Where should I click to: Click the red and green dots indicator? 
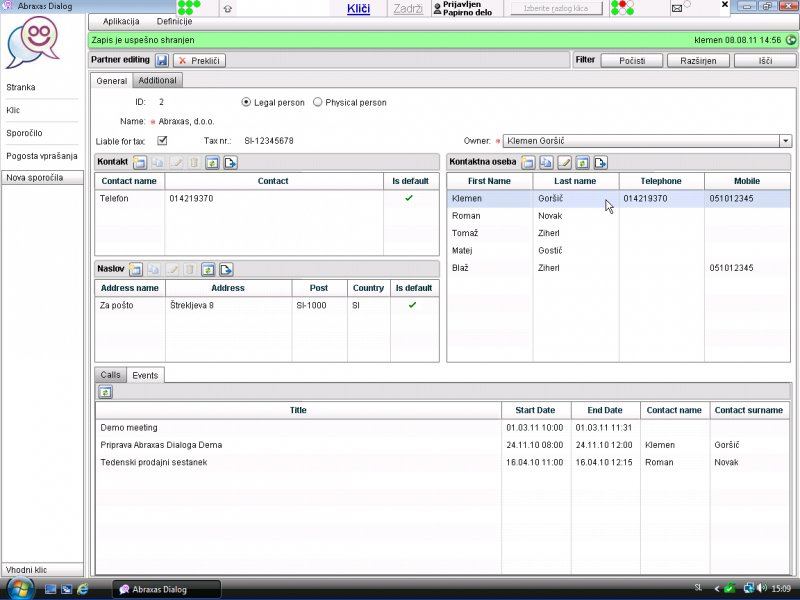click(x=622, y=7)
